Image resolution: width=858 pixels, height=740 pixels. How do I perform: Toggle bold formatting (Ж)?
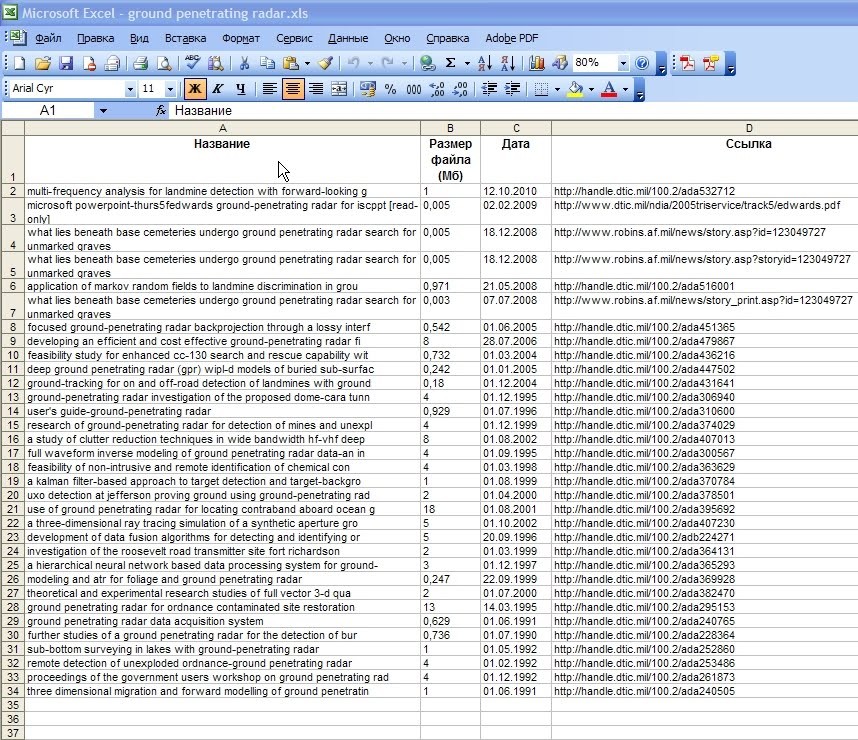195,89
